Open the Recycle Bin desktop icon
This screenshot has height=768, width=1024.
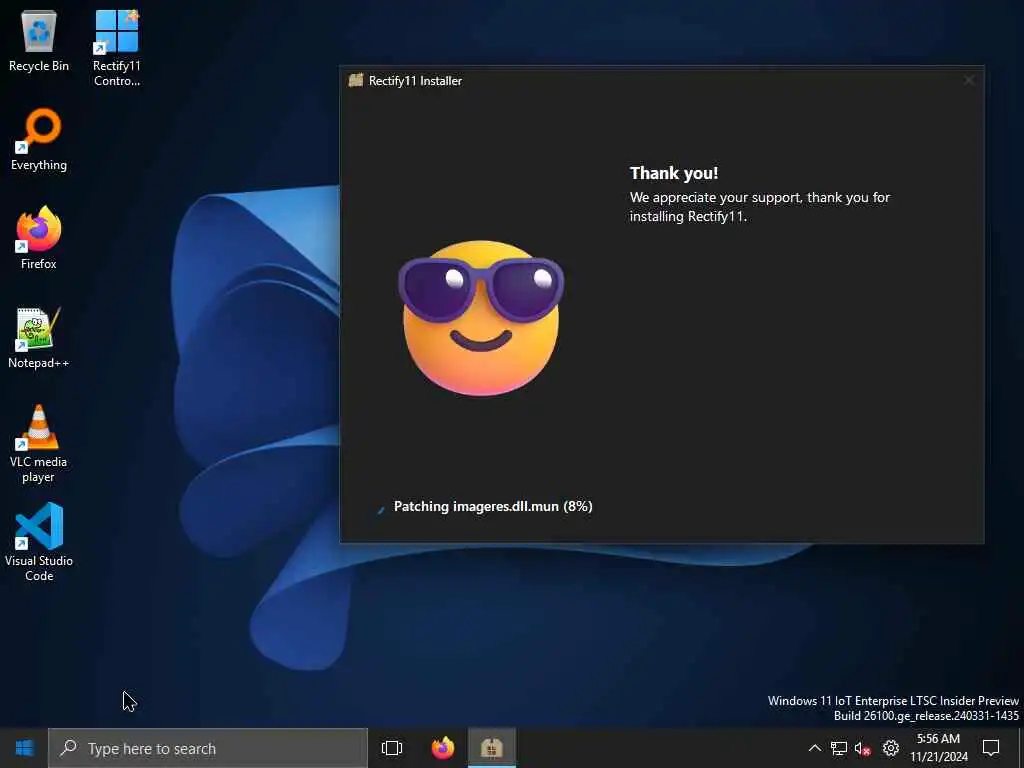(39, 41)
